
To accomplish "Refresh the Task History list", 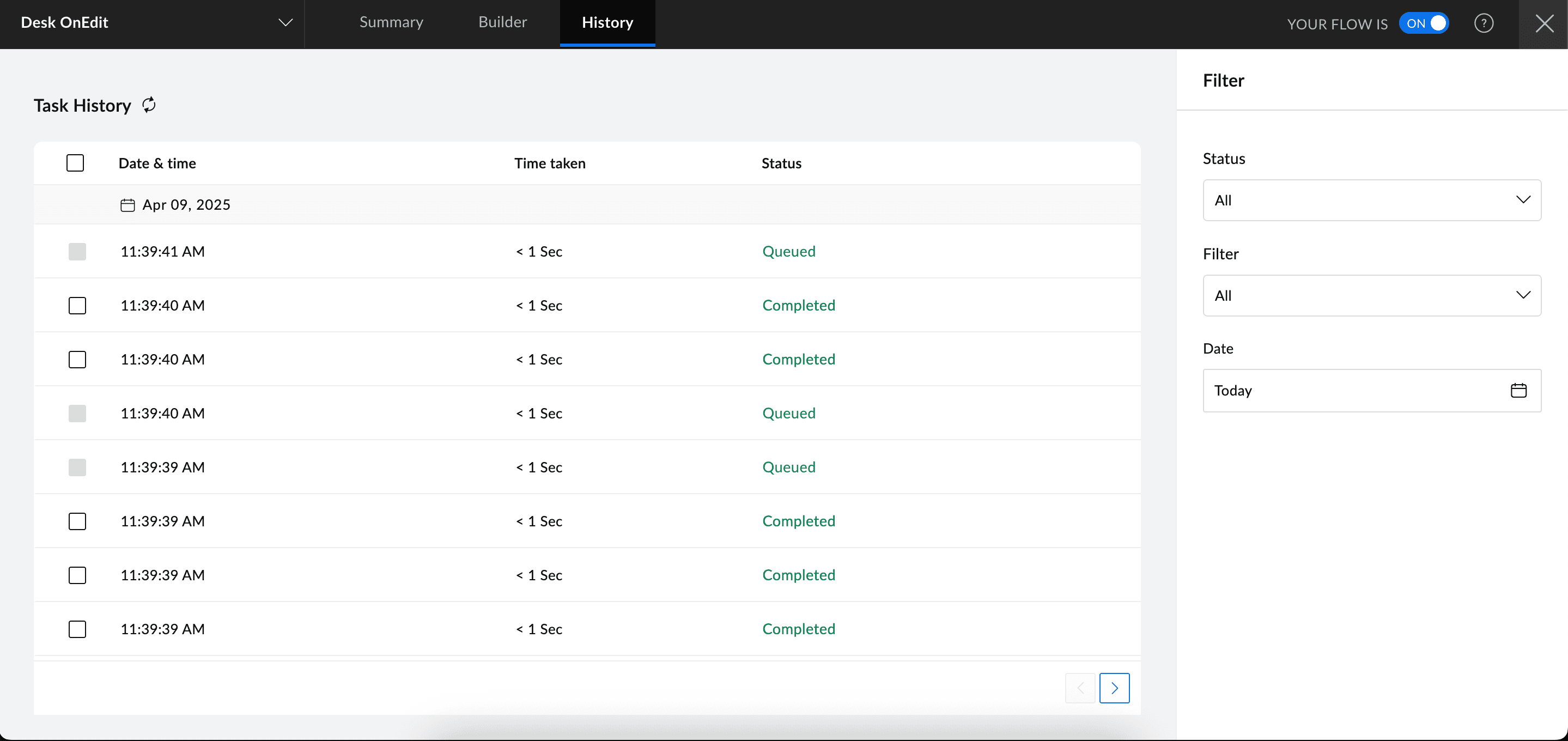I will (x=149, y=105).
